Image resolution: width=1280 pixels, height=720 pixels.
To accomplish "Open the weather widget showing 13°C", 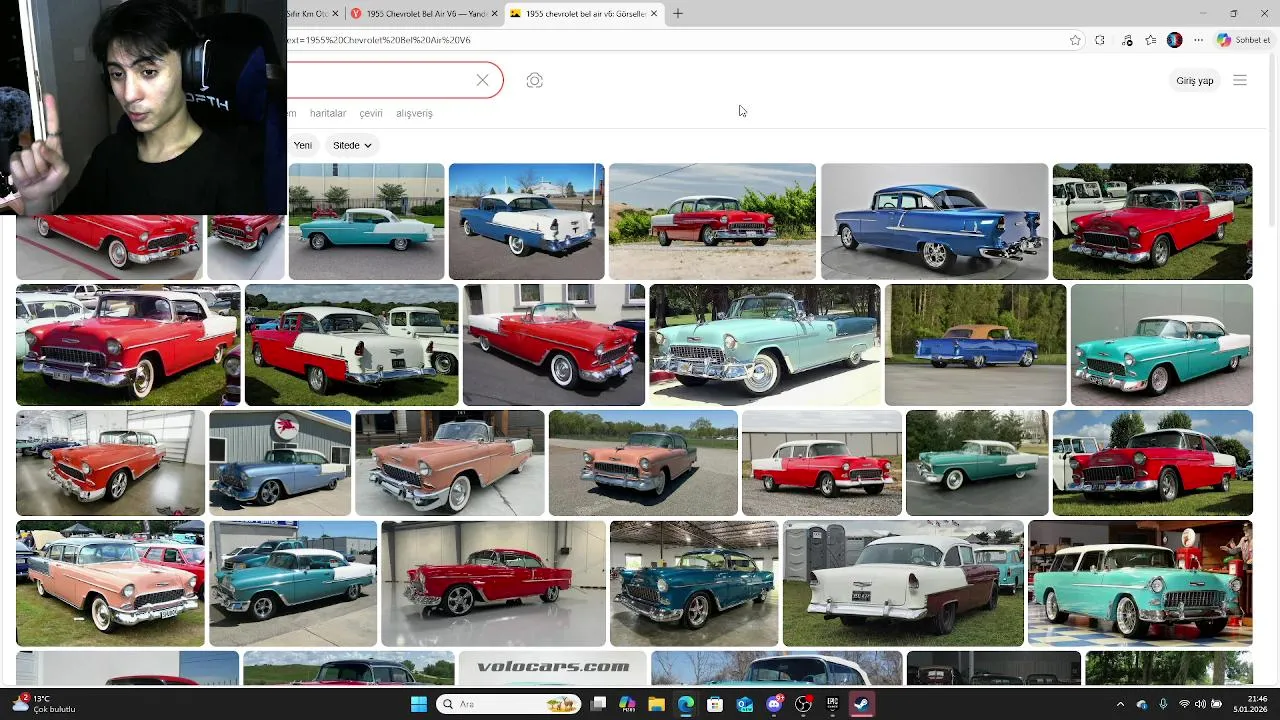I will [x=44, y=704].
